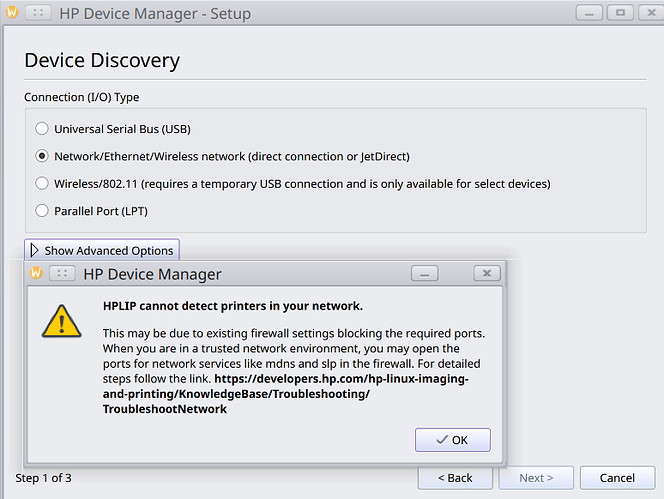Minimize the HP Device Manager - Setup window
This screenshot has width=664, height=499.
pyautogui.click(x=589, y=13)
